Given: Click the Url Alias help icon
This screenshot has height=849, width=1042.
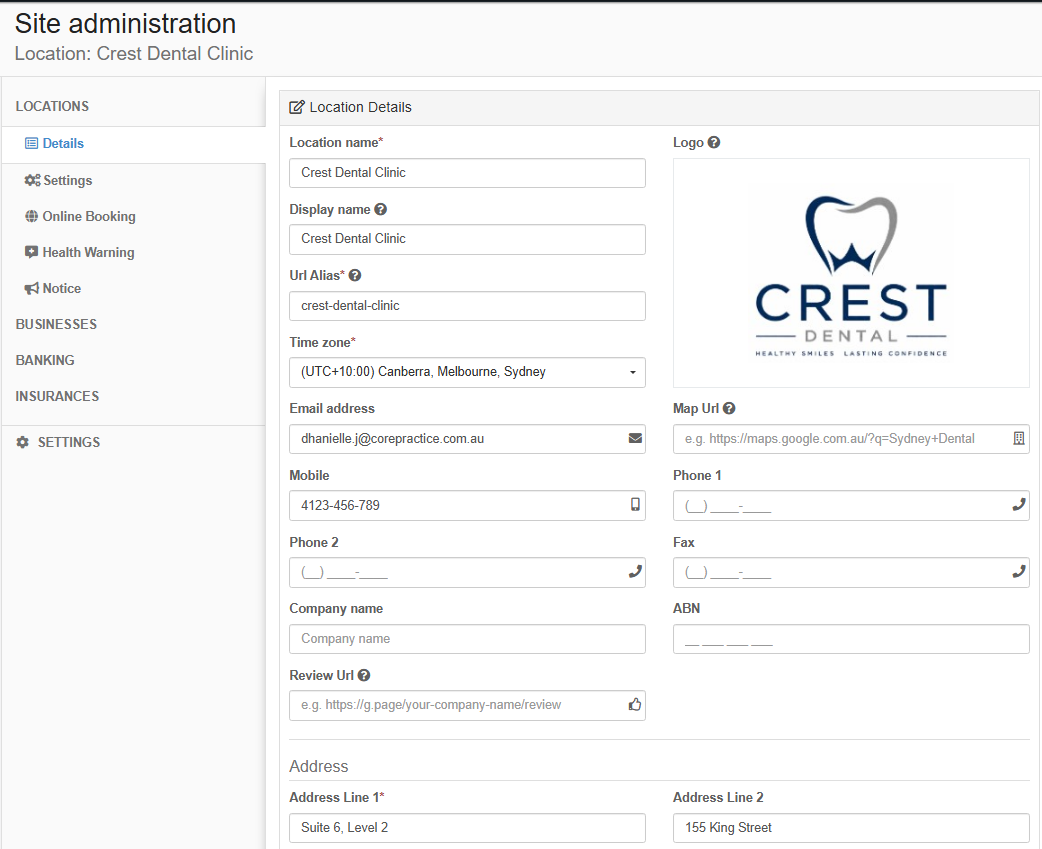Looking at the screenshot, I should point(355,275).
